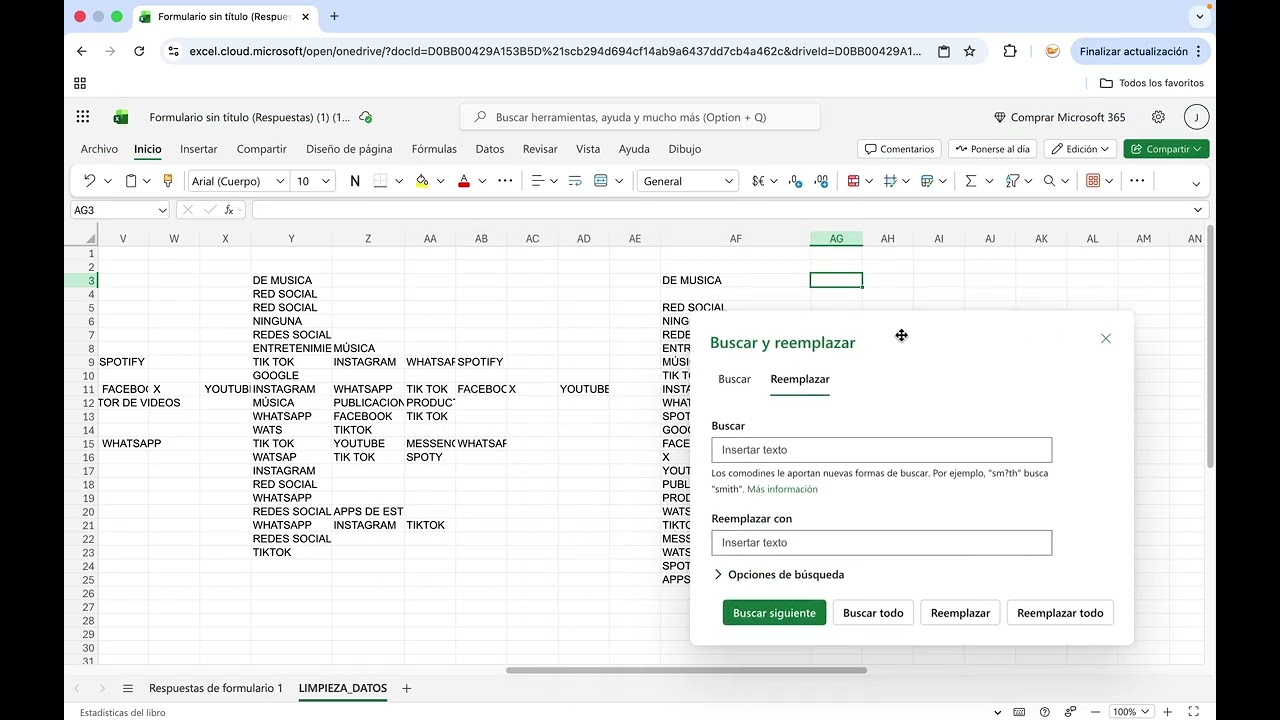Image resolution: width=1280 pixels, height=720 pixels.
Task: Open the ribbon overflow ellipsis
Action: 1137,181
